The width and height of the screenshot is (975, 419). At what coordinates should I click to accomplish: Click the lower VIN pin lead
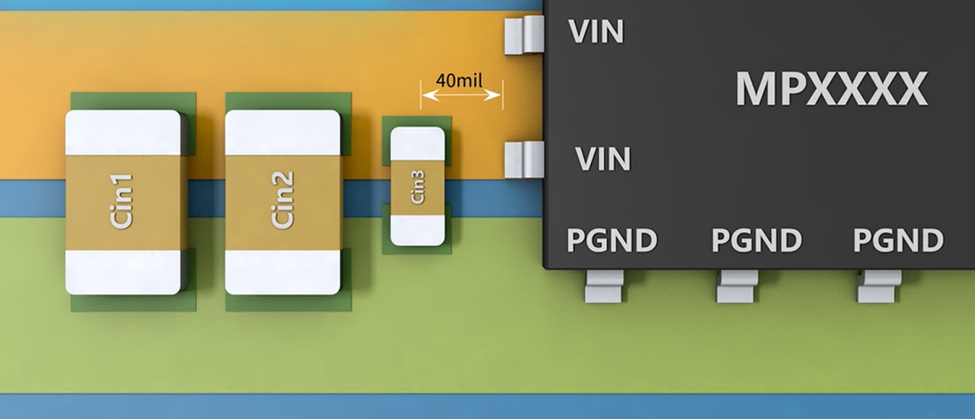pos(524,159)
